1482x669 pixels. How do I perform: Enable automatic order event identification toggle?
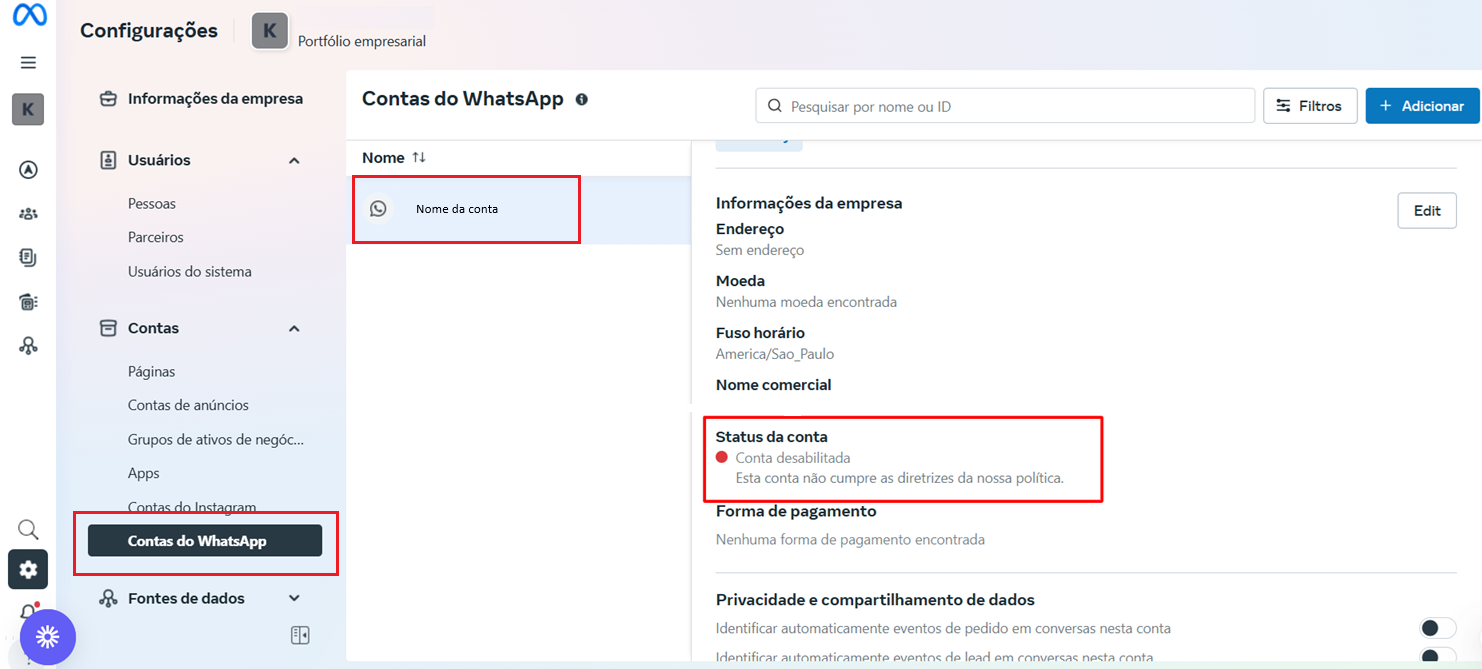[1437, 627]
